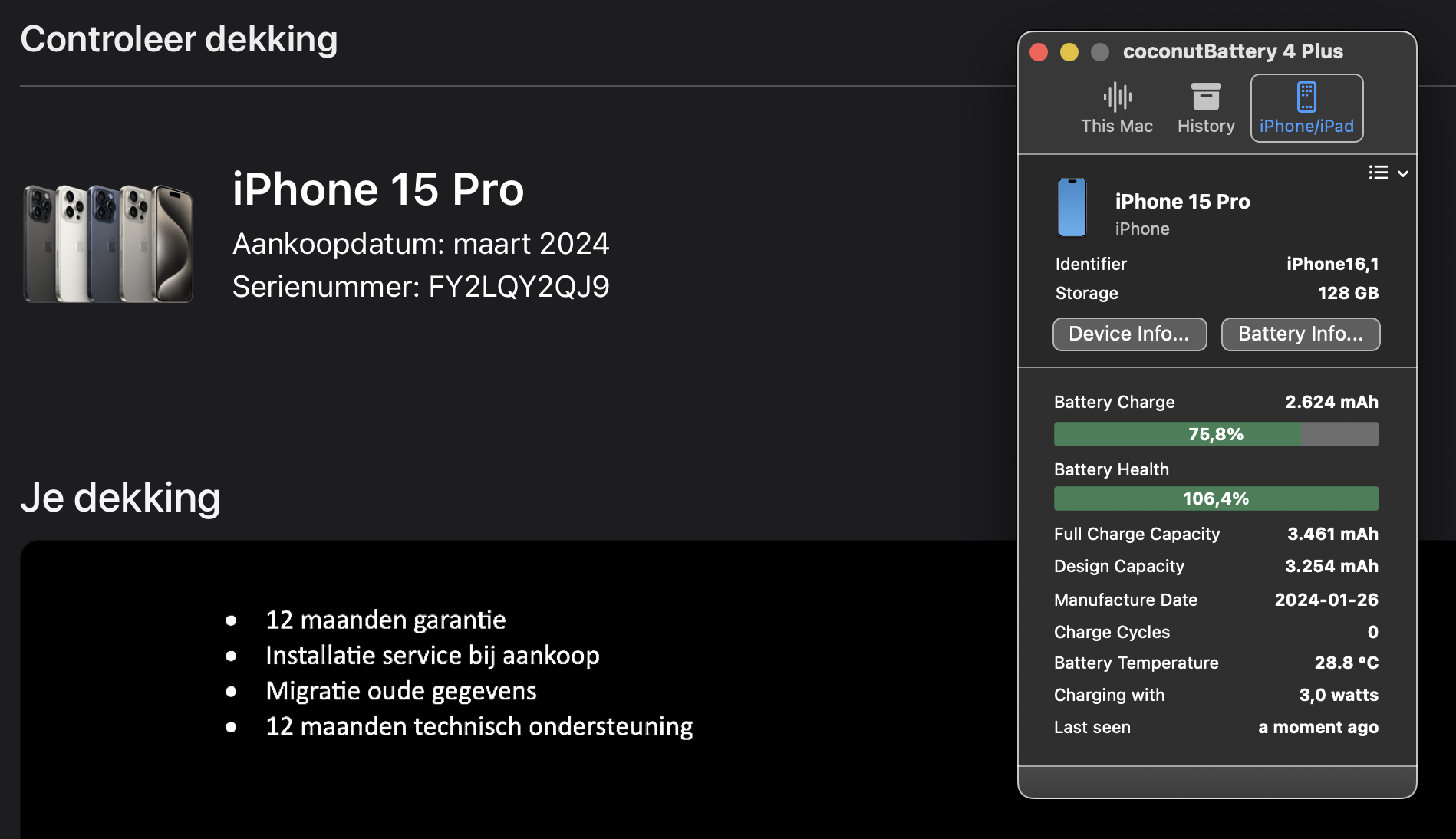Click Manufacture Date value 2024-01-26
Image resolution: width=1456 pixels, height=839 pixels.
point(1326,600)
